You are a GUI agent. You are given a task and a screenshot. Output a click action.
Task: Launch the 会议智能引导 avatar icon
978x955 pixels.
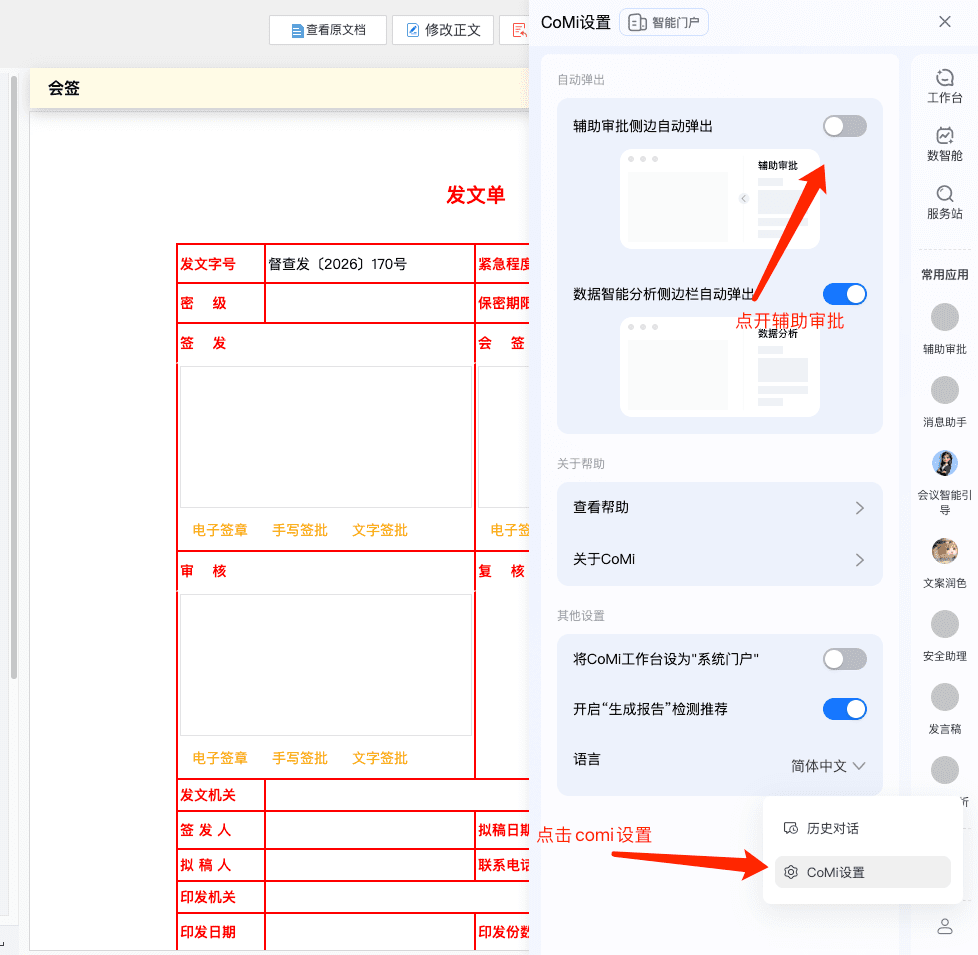(944, 463)
